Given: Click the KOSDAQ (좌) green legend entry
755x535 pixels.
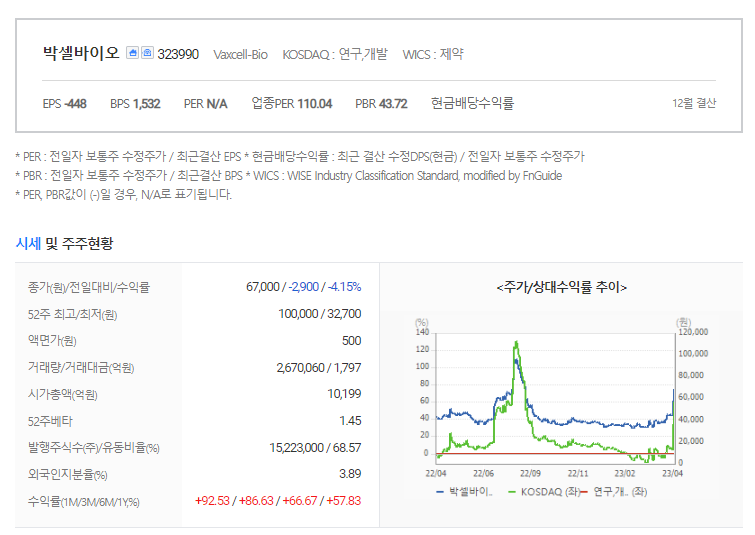Looking at the screenshot, I should click(x=544, y=492).
